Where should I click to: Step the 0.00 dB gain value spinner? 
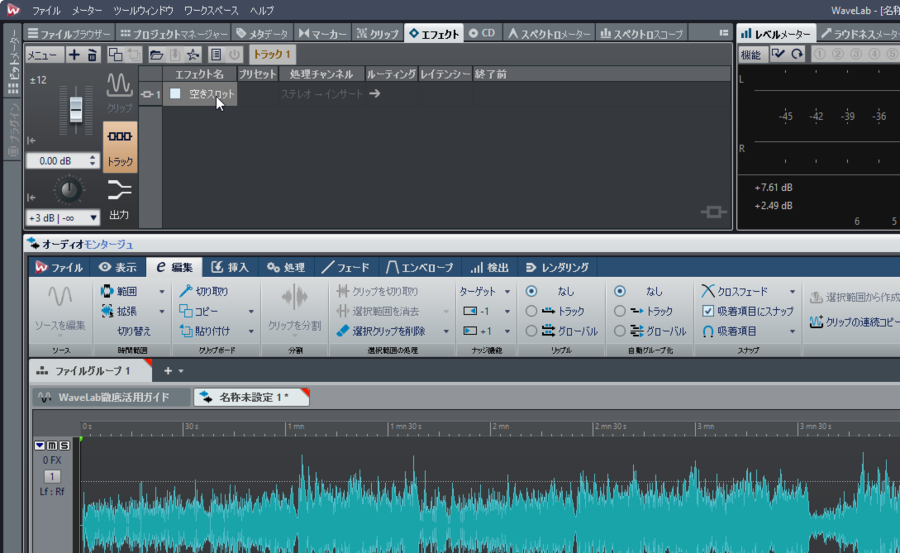(x=93, y=161)
